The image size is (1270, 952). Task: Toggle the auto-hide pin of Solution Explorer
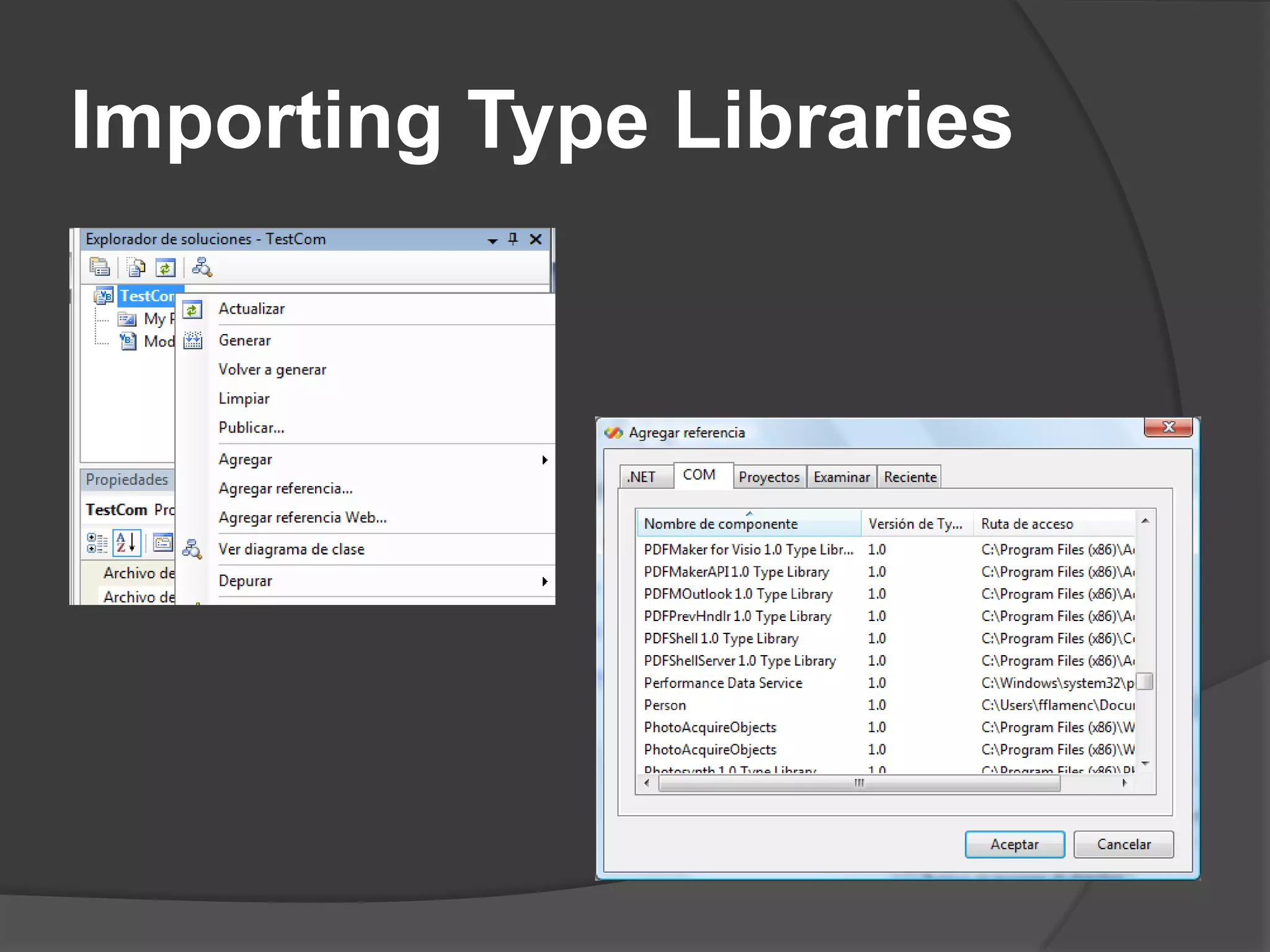513,239
